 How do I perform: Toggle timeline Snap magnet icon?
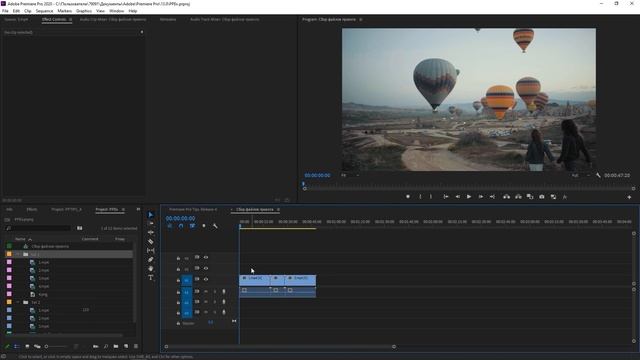tap(181, 226)
